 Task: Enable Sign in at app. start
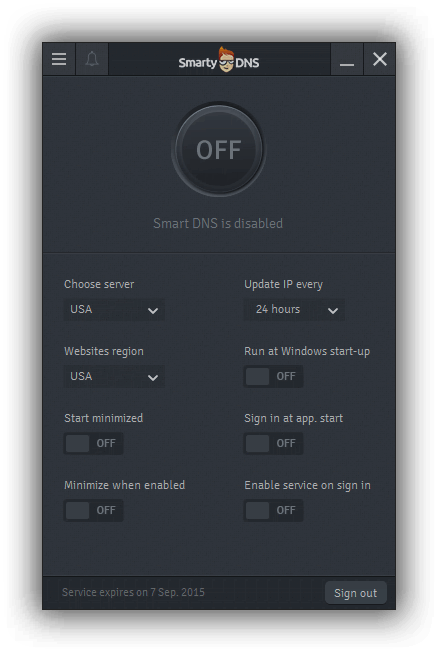pos(273,444)
